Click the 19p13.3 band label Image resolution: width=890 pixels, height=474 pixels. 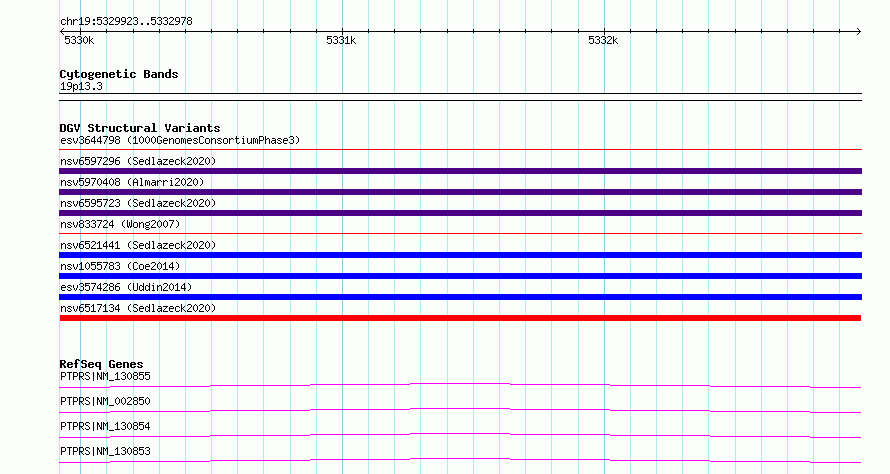tap(81, 86)
